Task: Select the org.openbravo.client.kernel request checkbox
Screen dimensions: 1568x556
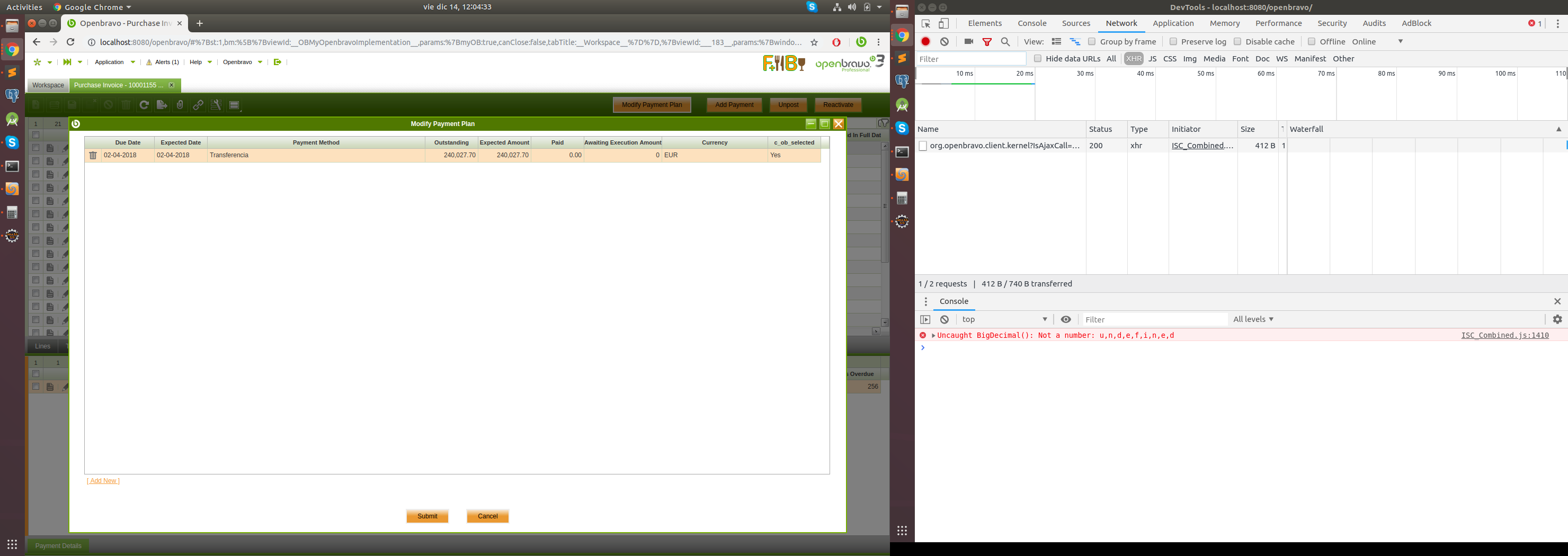Action: coord(923,146)
